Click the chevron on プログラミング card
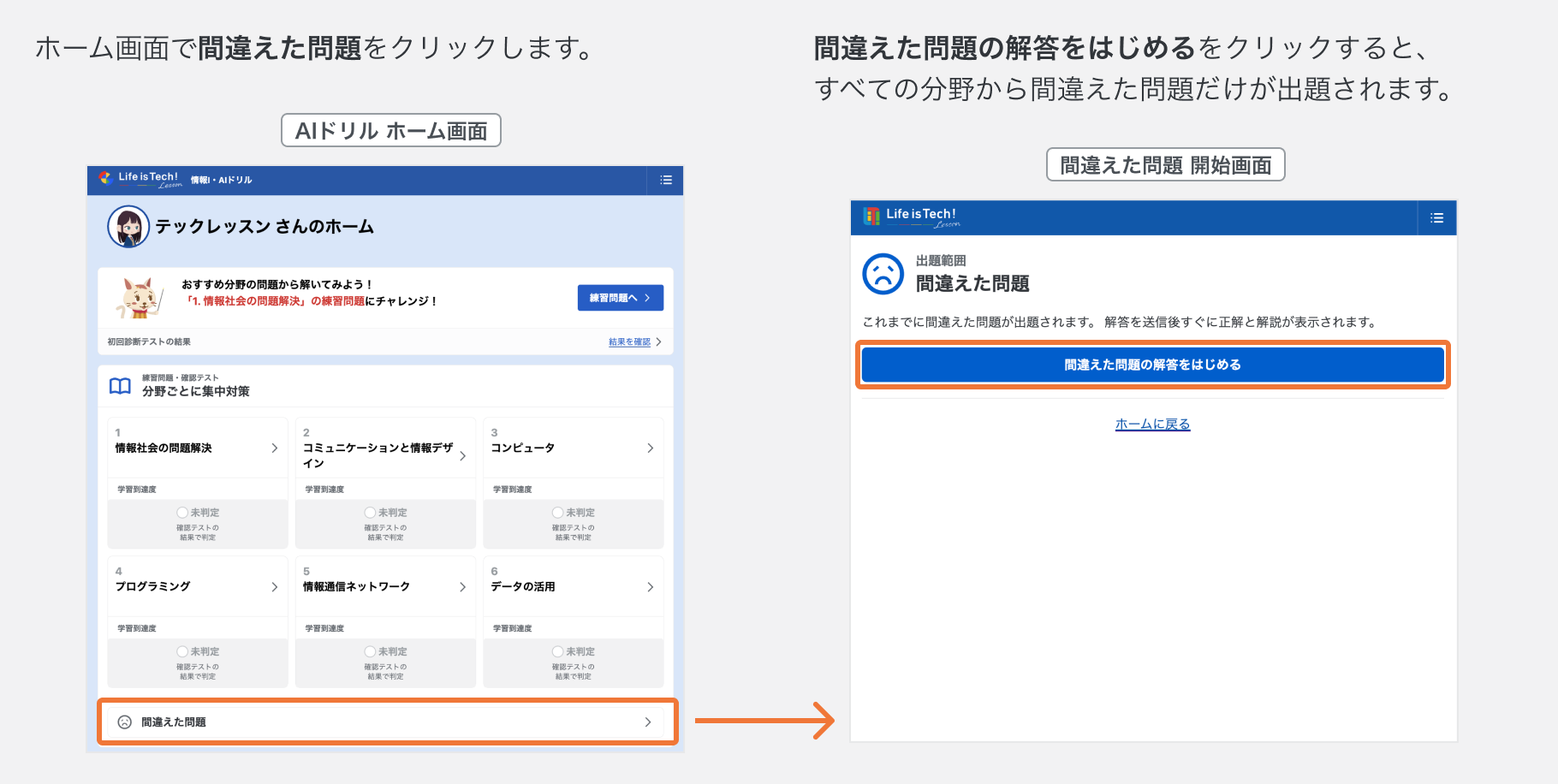The image size is (1558, 784). (x=275, y=587)
